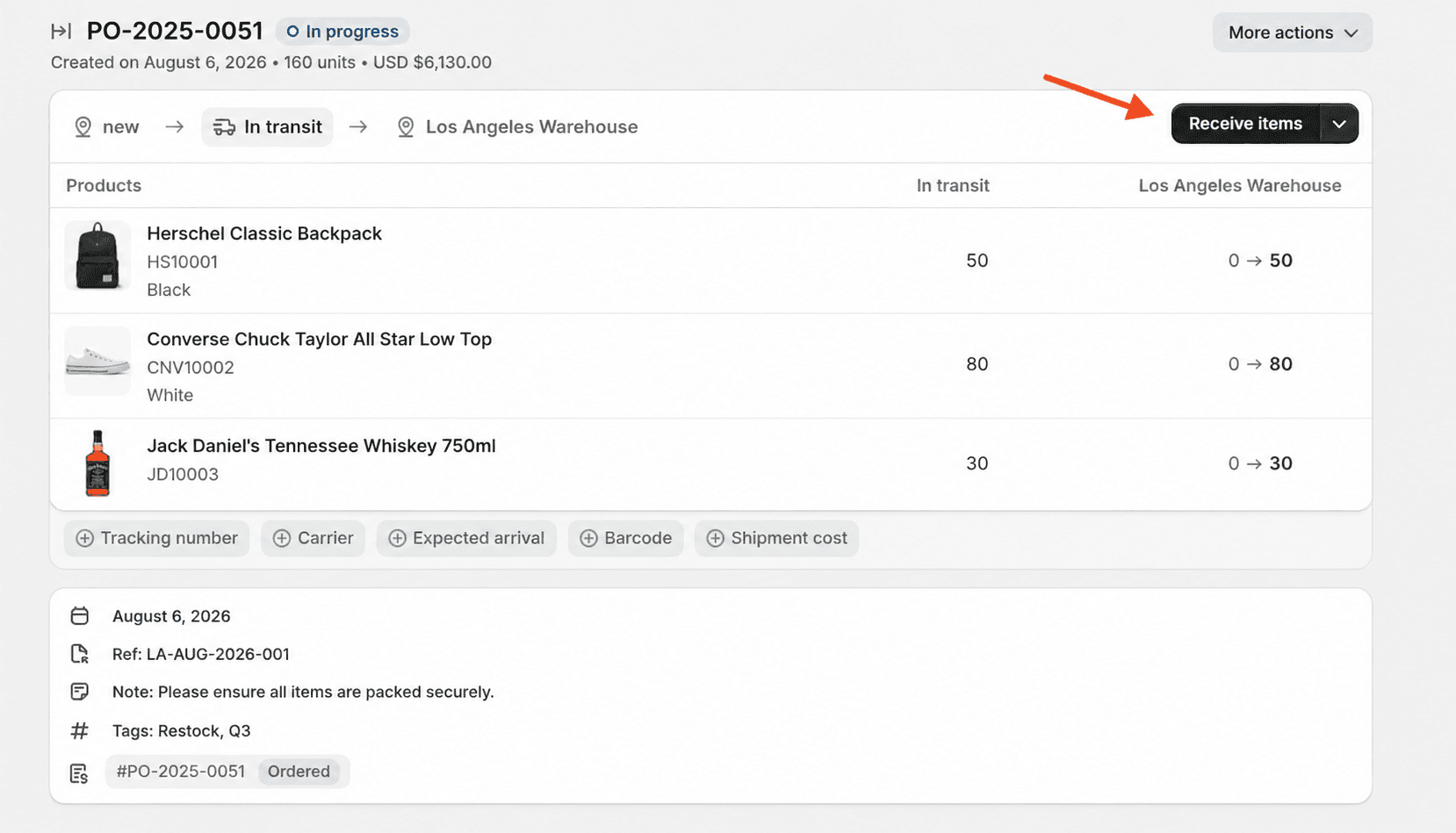The height and width of the screenshot is (833, 1456).
Task: Open the Herschel Classic Backpack product
Action: pos(264,233)
